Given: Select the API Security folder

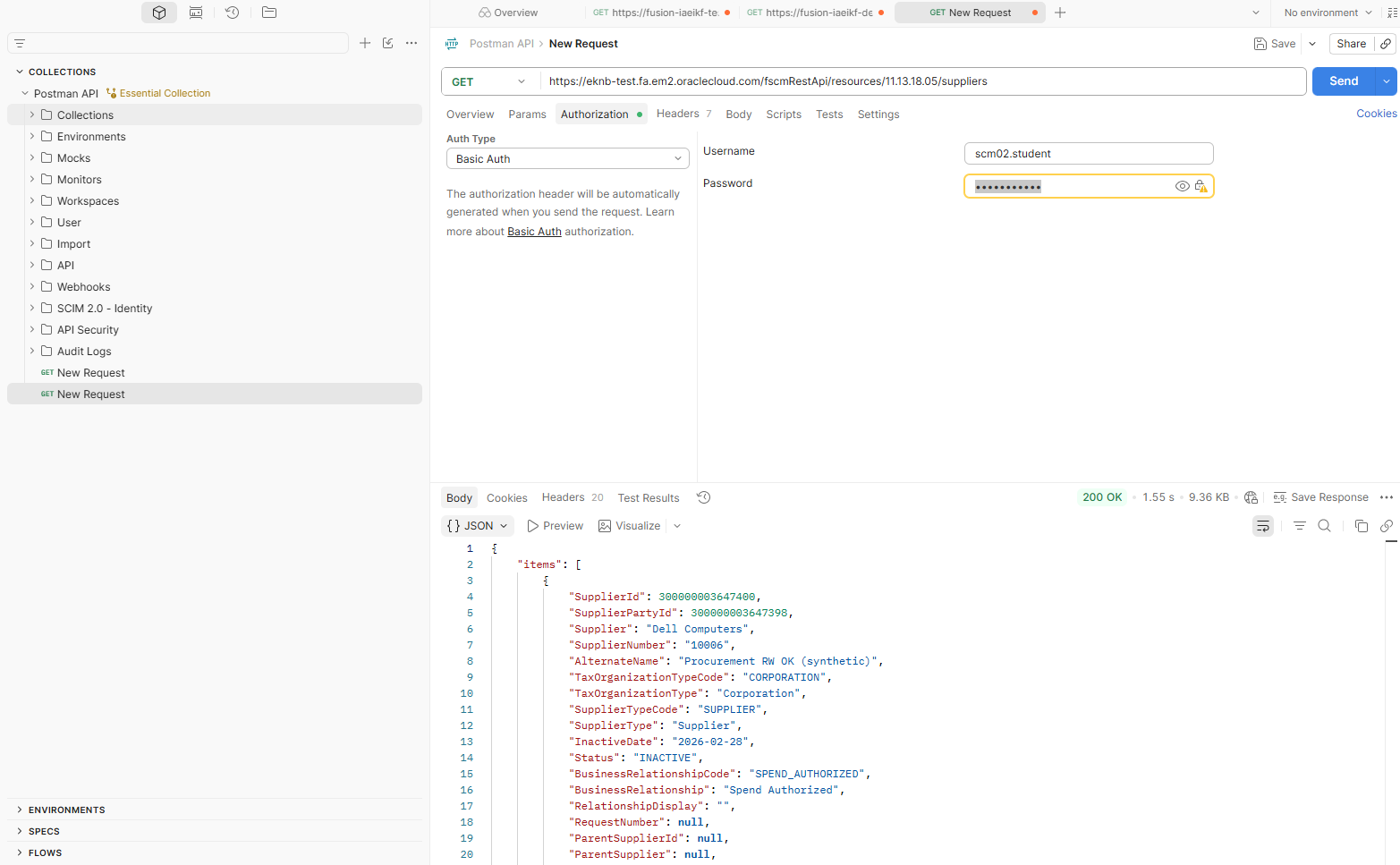Looking at the screenshot, I should (x=88, y=330).
